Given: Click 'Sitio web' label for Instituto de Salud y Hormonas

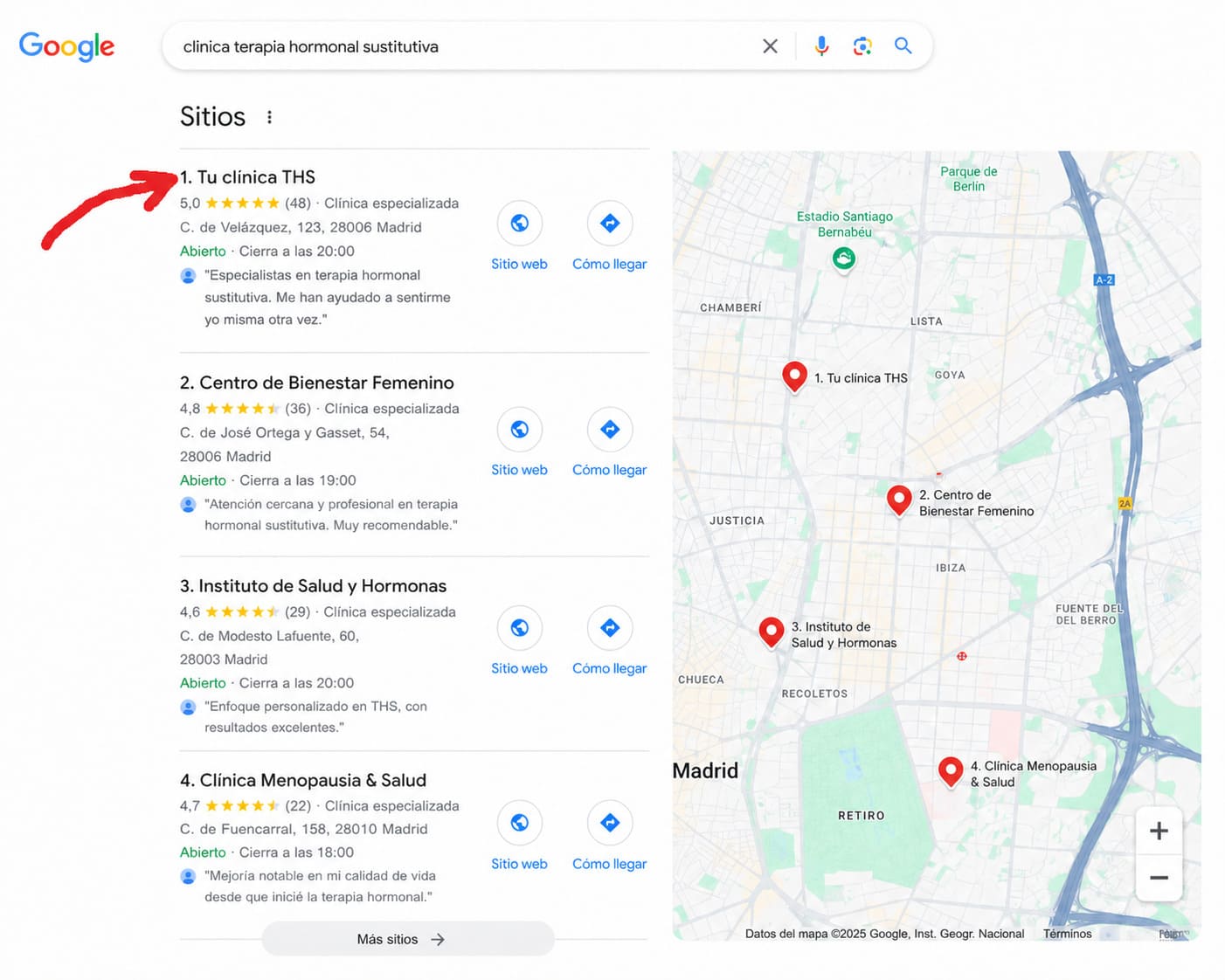Looking at the screenshot, I should point(519,668).
